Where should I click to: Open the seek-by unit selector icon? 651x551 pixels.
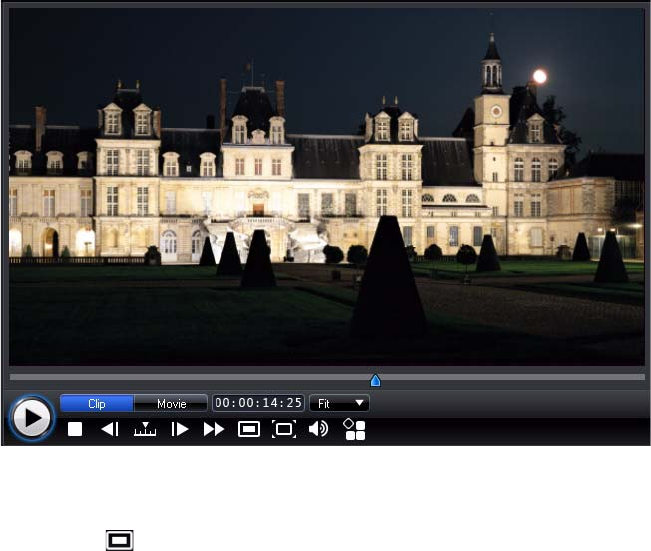click(145, 429)
